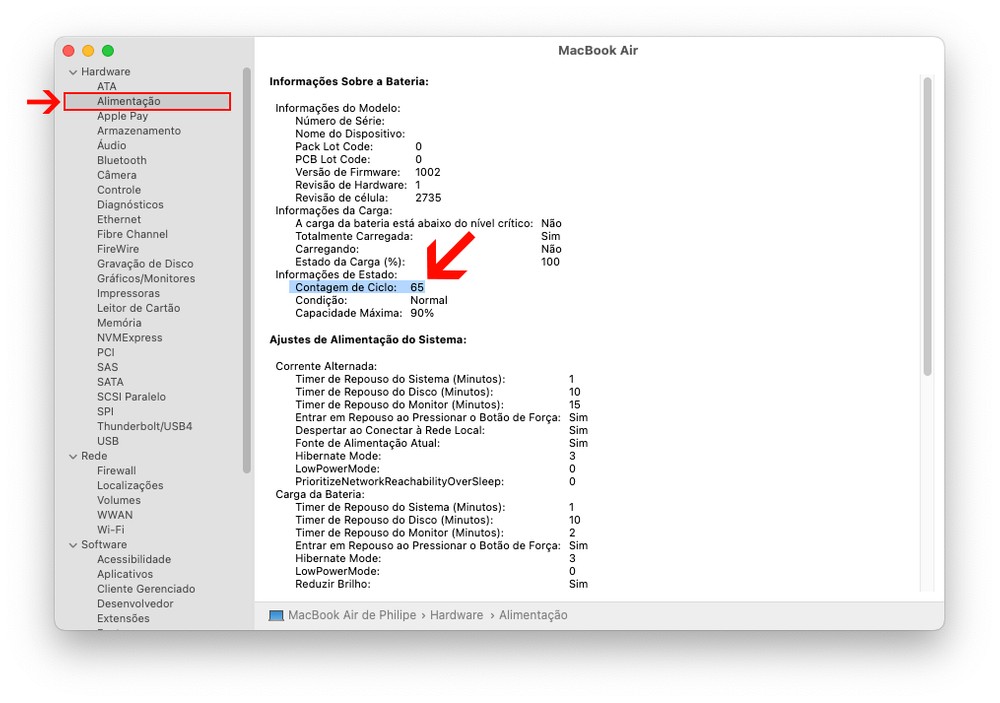
Task: Collapse the Software section in sidebar
Action: pyautogui.click(x=73, y=545)
